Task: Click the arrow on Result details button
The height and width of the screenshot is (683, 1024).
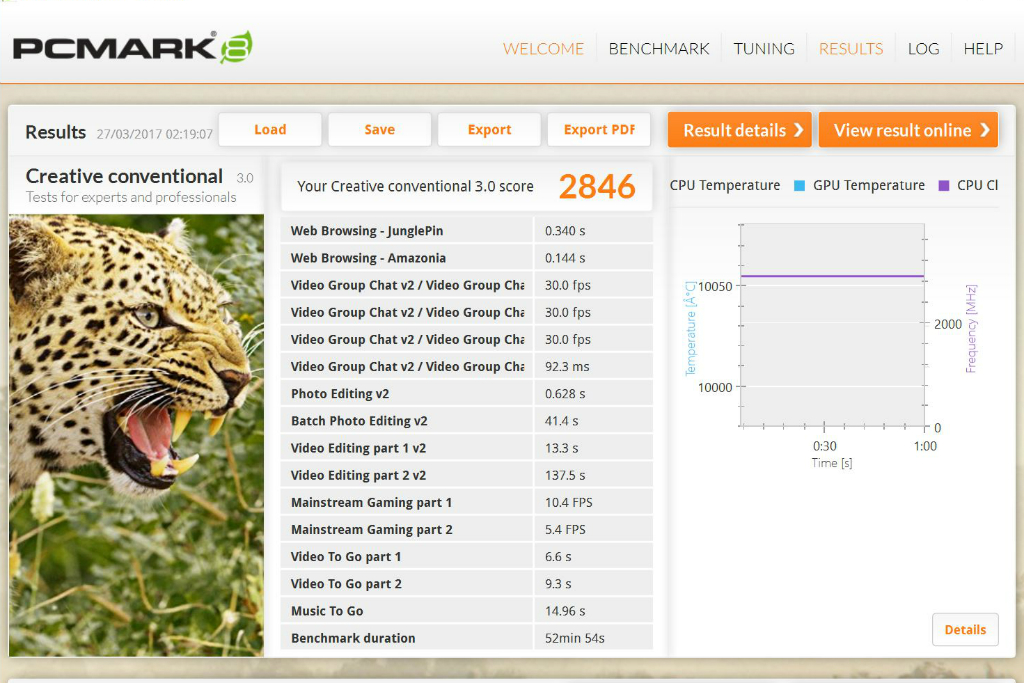Action: pos(798,130)
